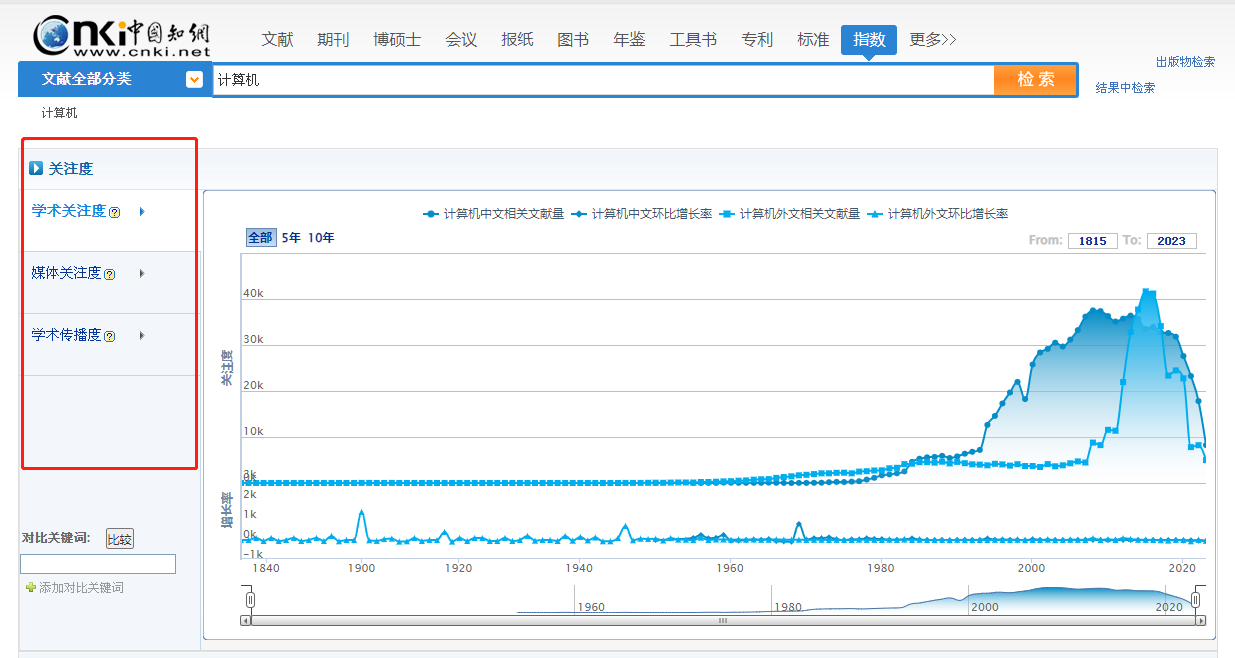This screenshot has width=1235, height=658.
Task: Open the 学术传播度 section
Action: click(66, 335)
